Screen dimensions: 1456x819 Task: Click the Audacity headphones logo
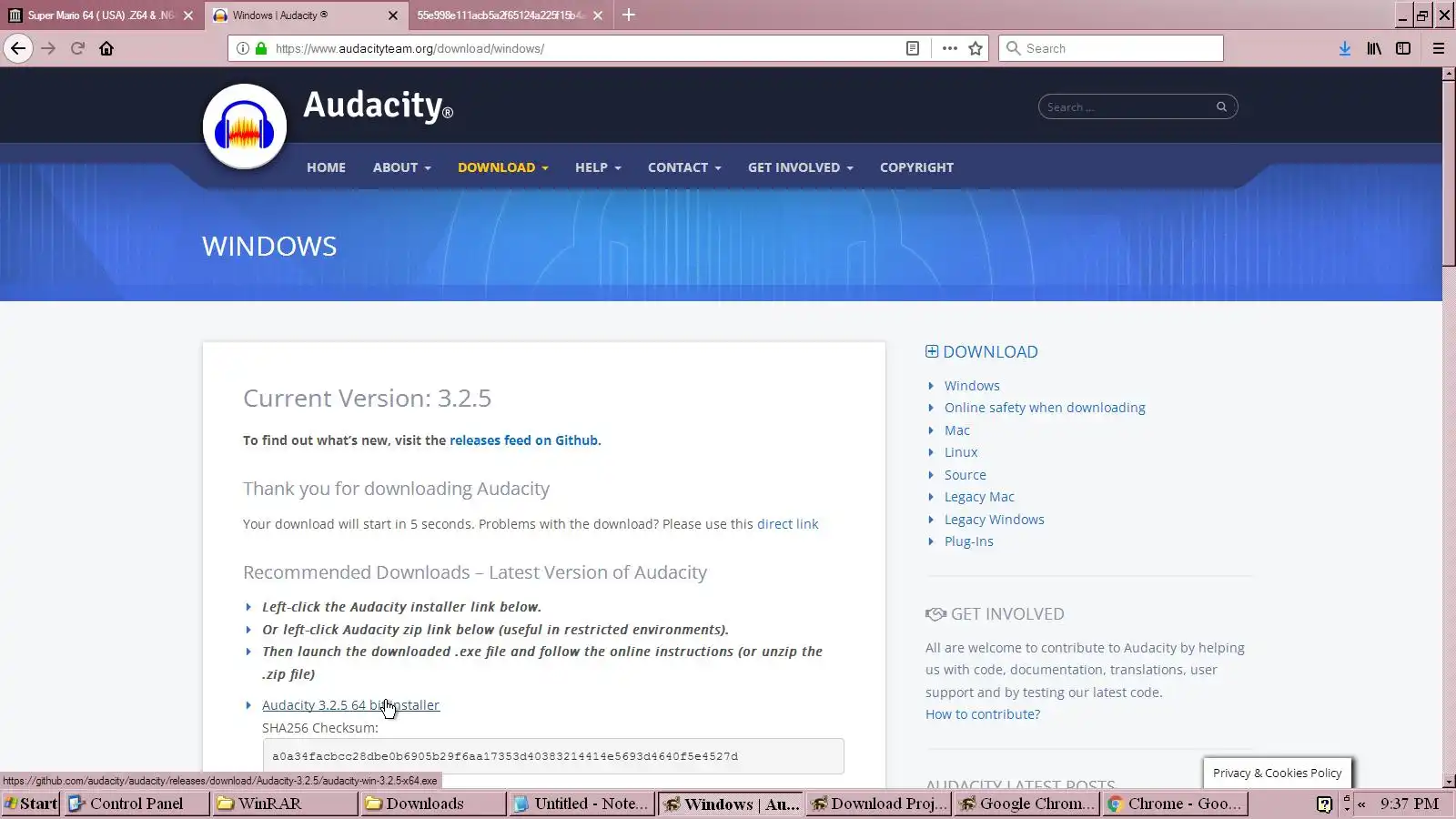tap(245, 126)
